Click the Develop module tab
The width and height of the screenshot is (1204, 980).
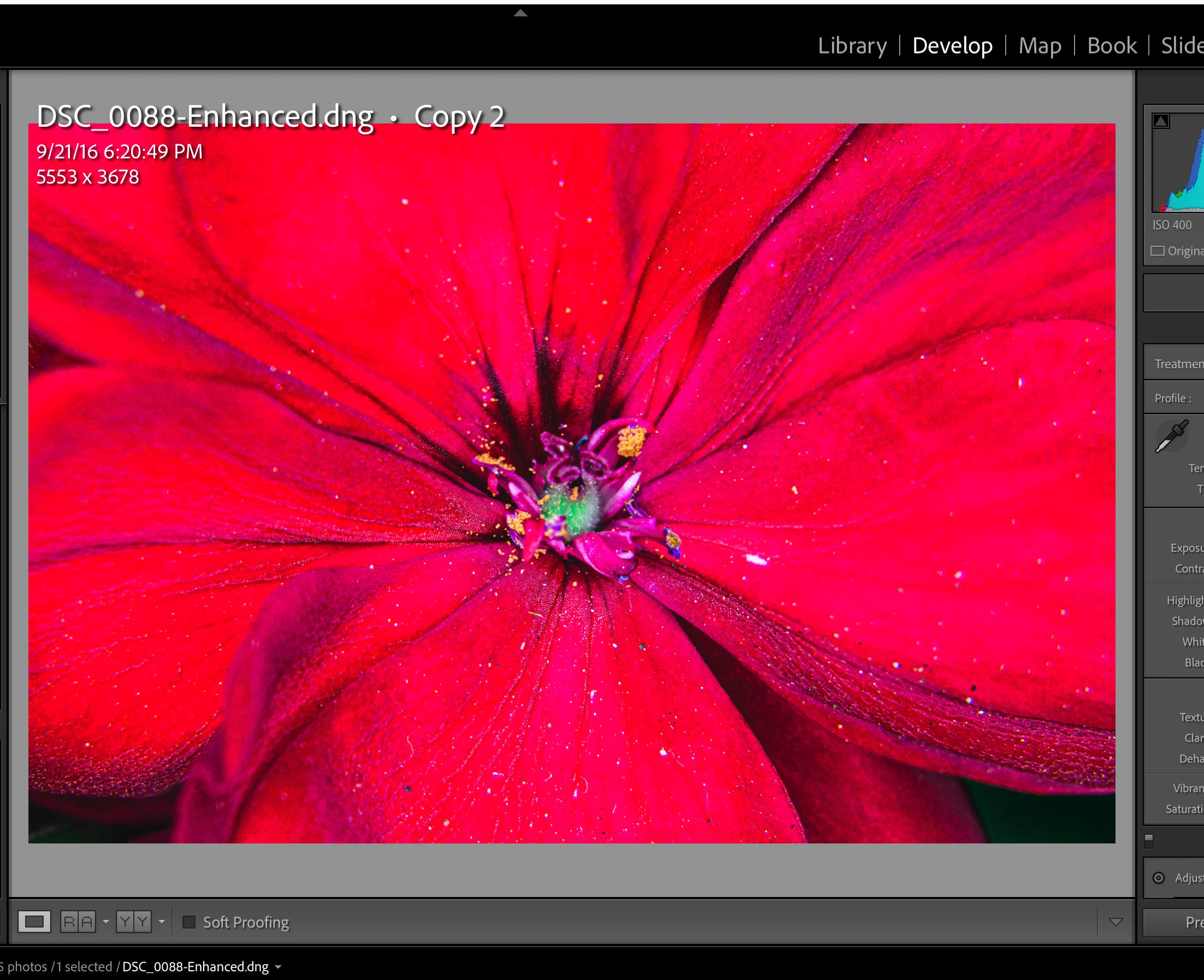tap(952, 46)
